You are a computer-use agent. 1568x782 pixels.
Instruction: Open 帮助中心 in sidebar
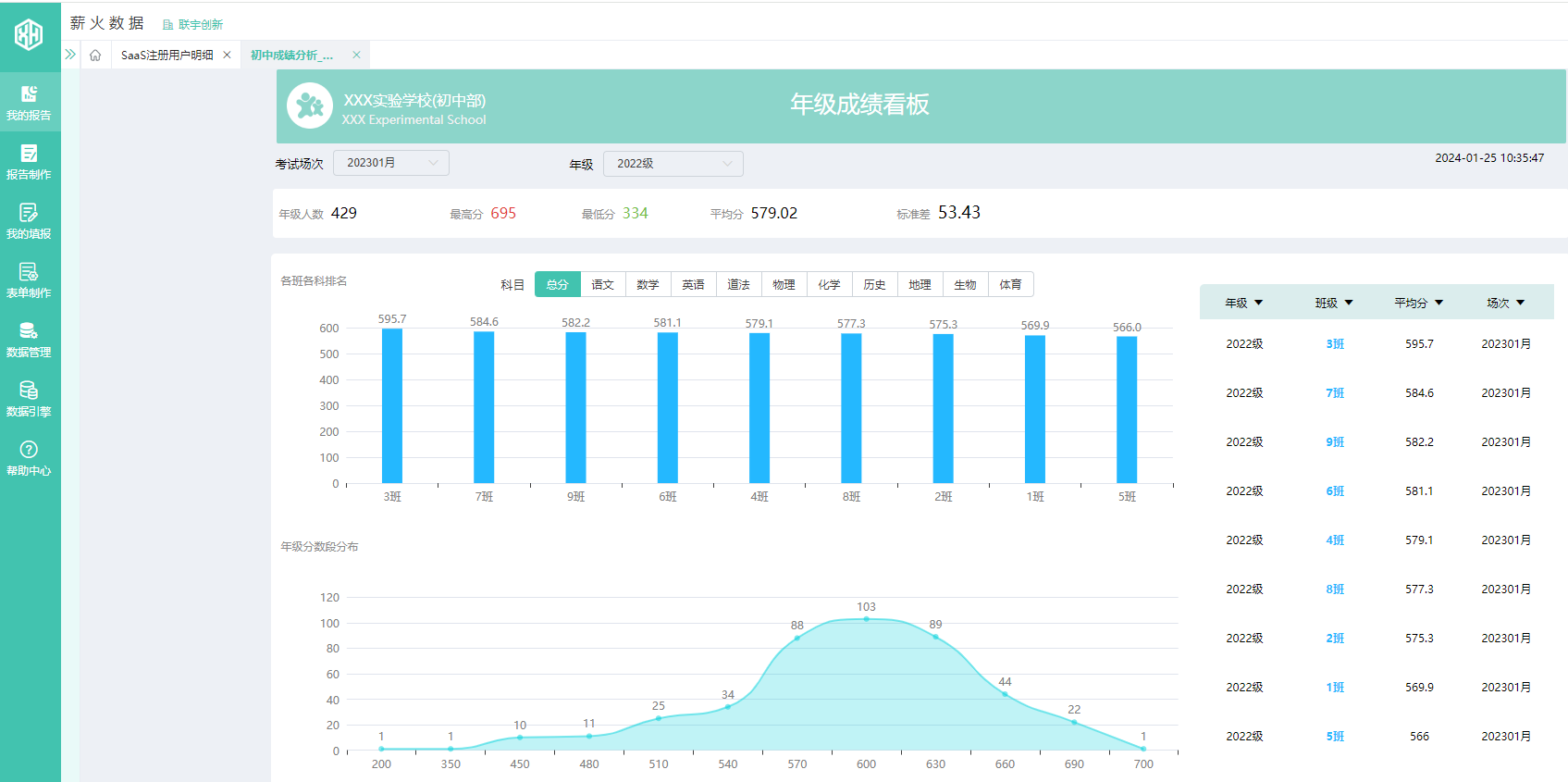point(30,458)
